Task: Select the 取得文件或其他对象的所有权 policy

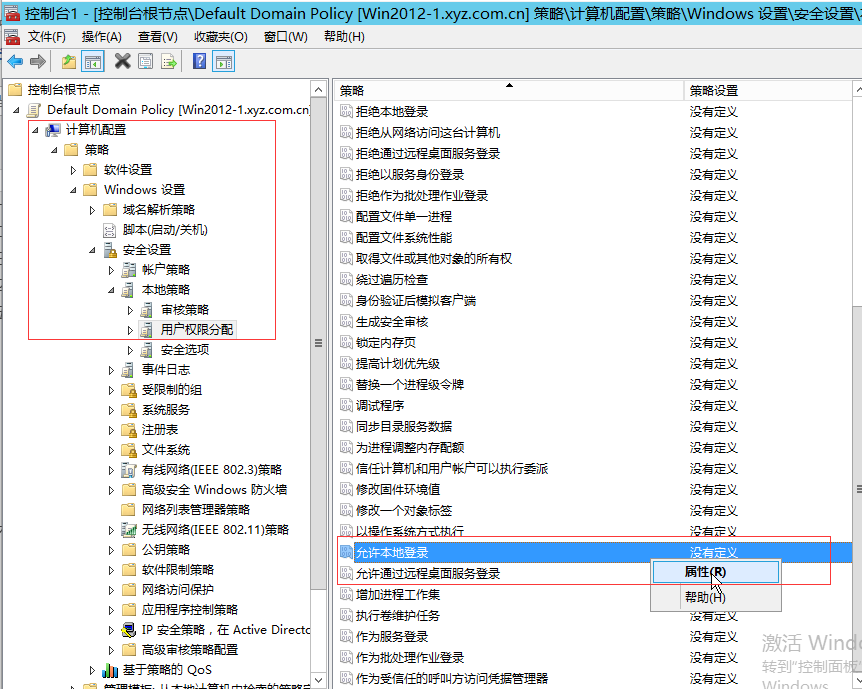Action: point(434,258)
